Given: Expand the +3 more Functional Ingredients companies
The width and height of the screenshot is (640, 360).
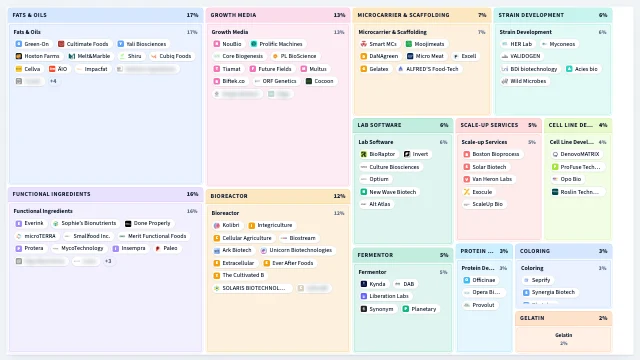Looking at the screenshot, I should tap(108, 261).
